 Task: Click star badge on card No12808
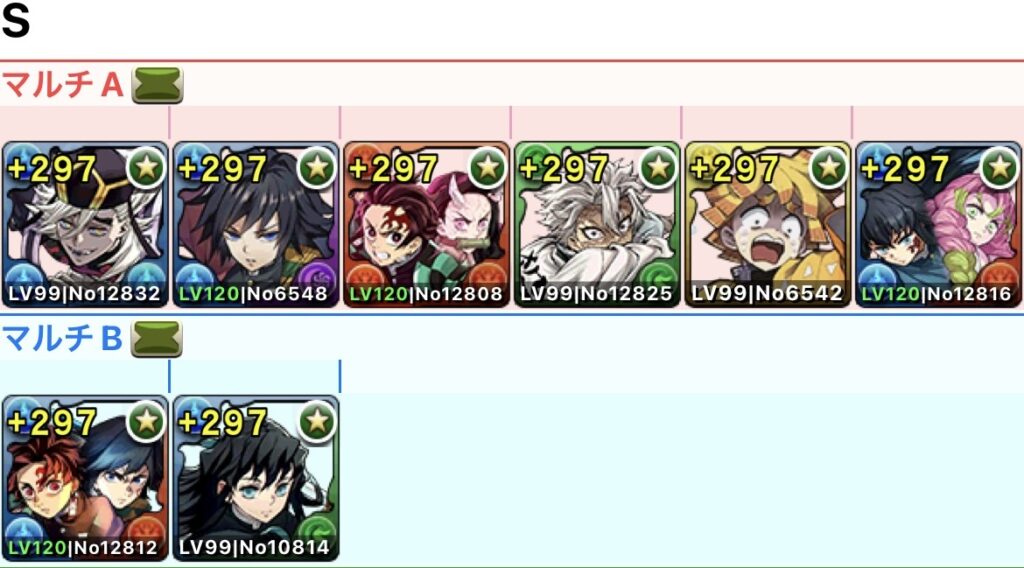(x=488, y=168)
